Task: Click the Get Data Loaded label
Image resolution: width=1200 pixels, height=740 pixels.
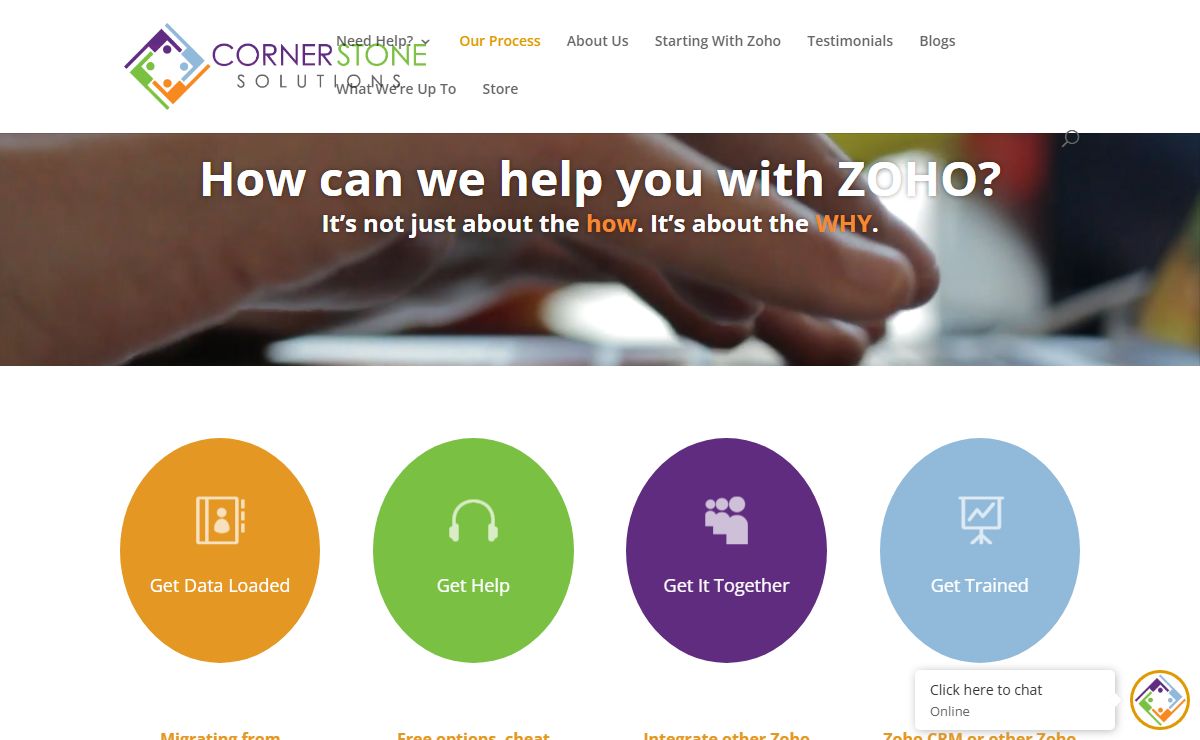Action: point(220,586)
